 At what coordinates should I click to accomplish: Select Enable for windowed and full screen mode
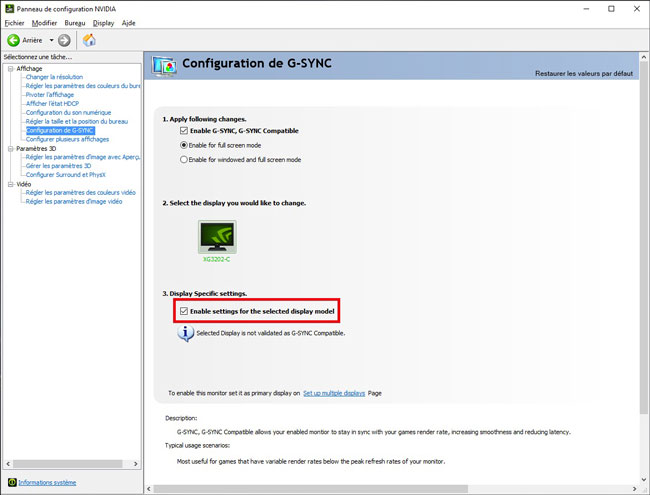[184, 159]
